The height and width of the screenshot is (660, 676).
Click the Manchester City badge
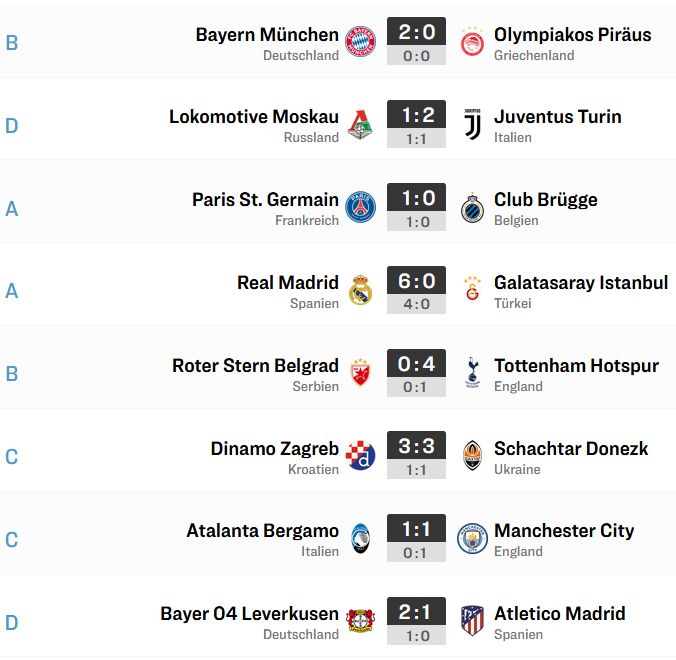(473, 538)
